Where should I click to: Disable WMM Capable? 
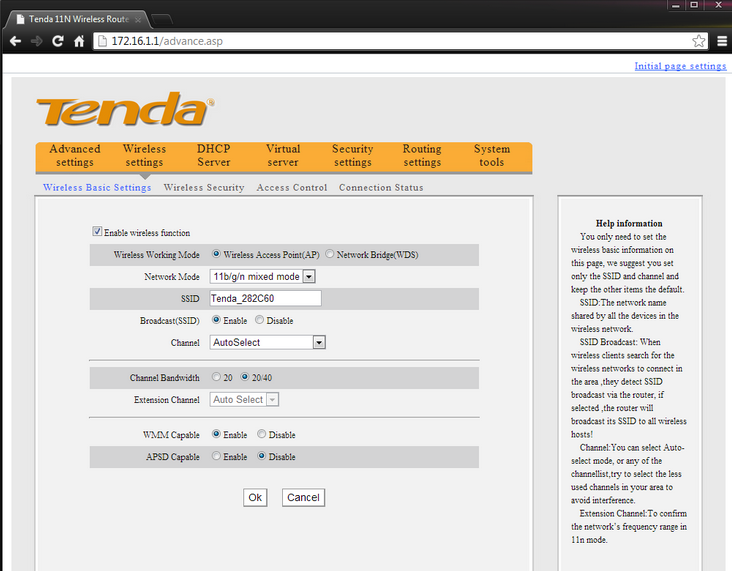(x=261, y=434)
